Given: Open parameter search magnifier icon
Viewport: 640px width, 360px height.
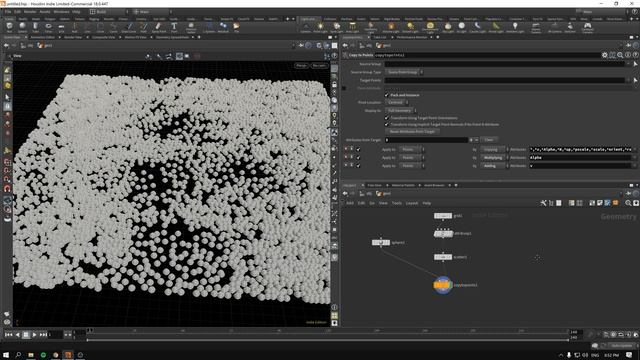Looking at the screenshot, I should [x=620, y=55].
